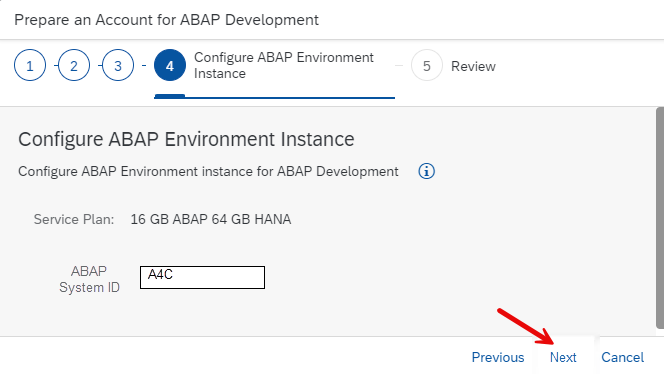Viewport: 664px width, 374px height.
Task: Select the '16 GB ABAP 64 GB HANA' value
Action: coord(211,219)
